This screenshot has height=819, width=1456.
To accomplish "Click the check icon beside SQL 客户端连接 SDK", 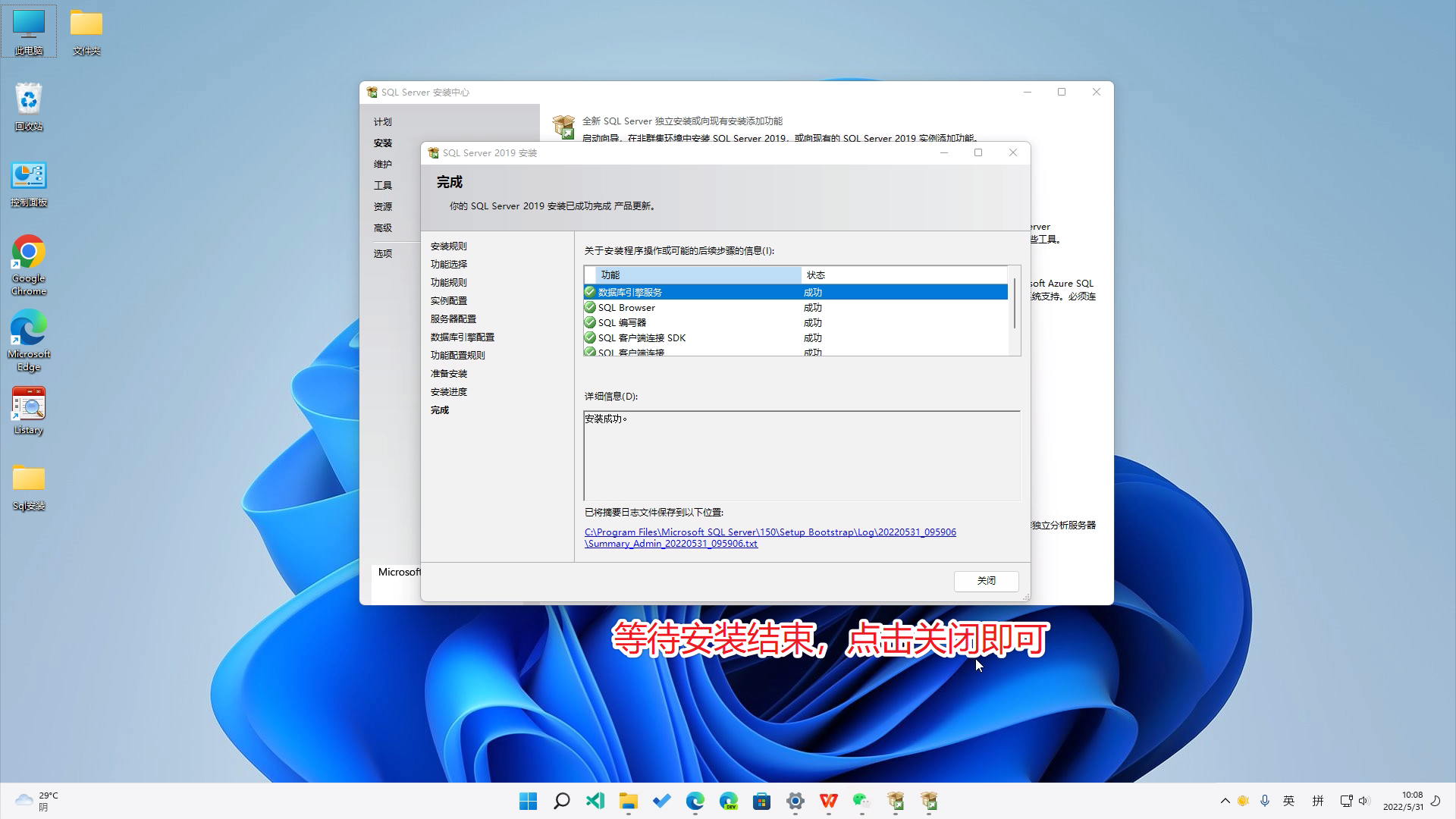I will (x=590, y=337).
